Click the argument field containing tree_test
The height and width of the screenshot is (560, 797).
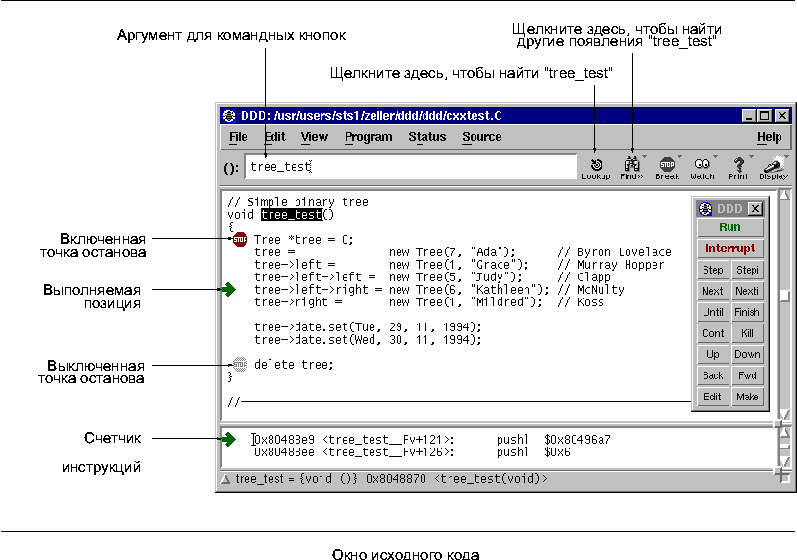tap(411, 167)
